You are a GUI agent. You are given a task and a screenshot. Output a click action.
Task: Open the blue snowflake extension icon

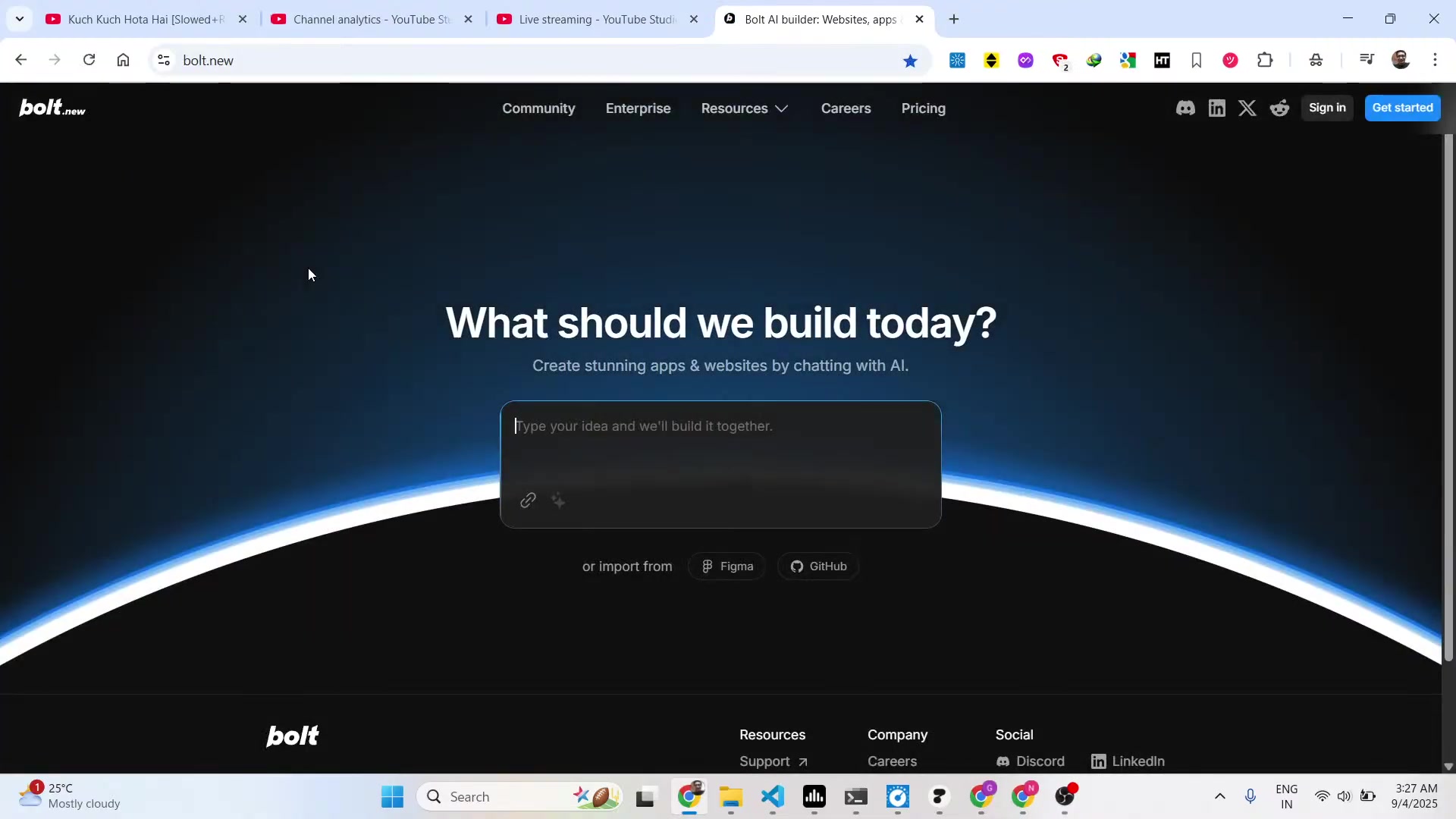point(957,60)
